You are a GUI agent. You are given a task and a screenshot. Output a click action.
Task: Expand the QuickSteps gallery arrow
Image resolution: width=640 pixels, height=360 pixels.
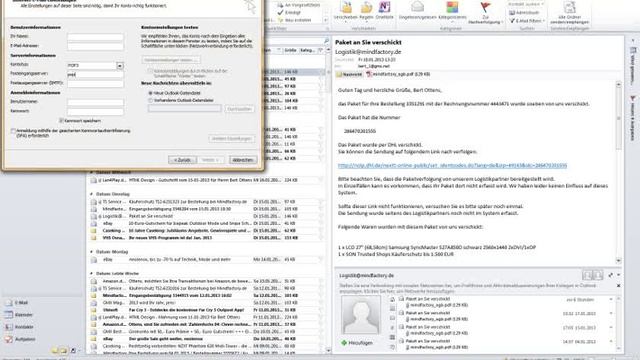coord(325,20)
